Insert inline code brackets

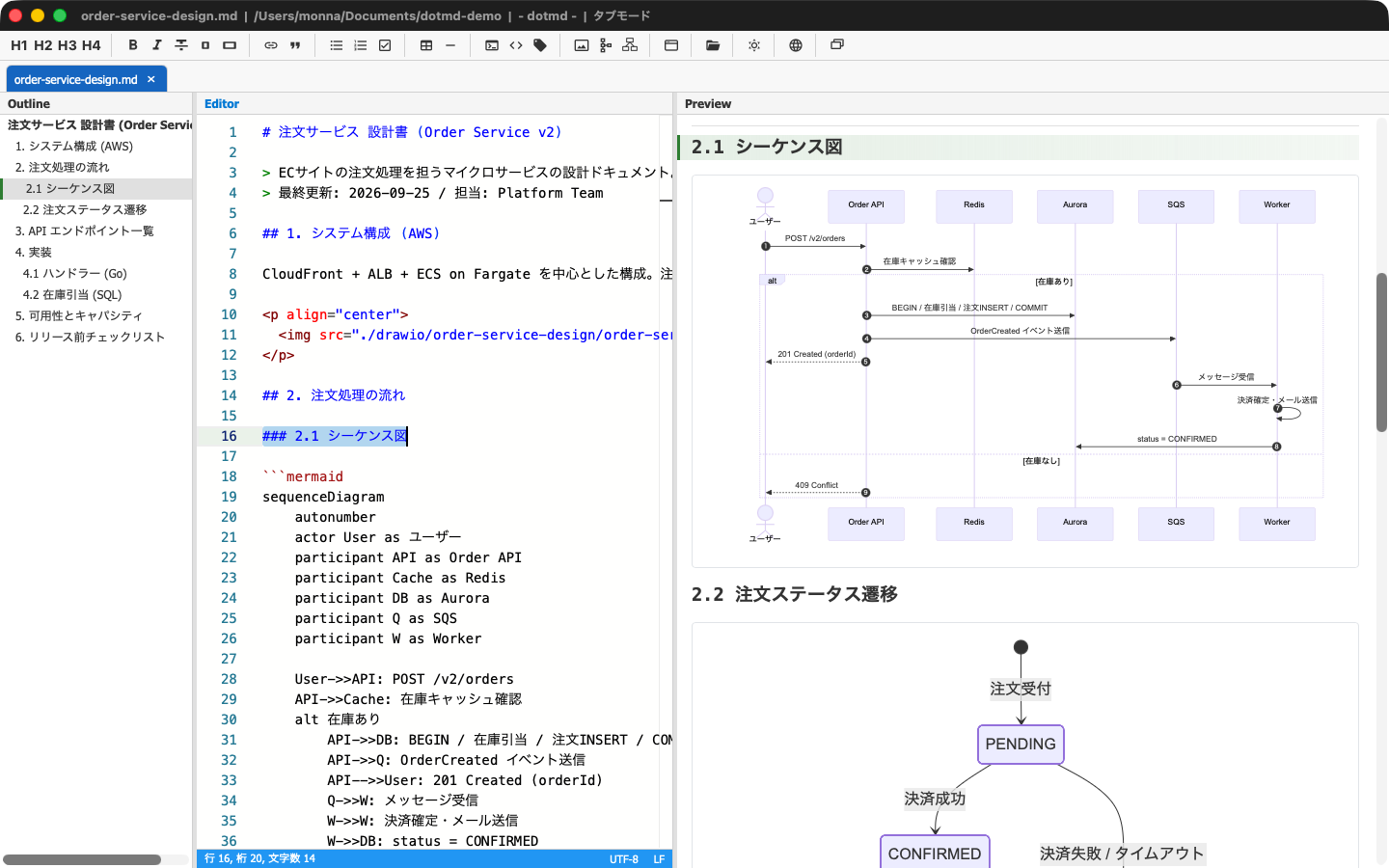tap(516, 45)
